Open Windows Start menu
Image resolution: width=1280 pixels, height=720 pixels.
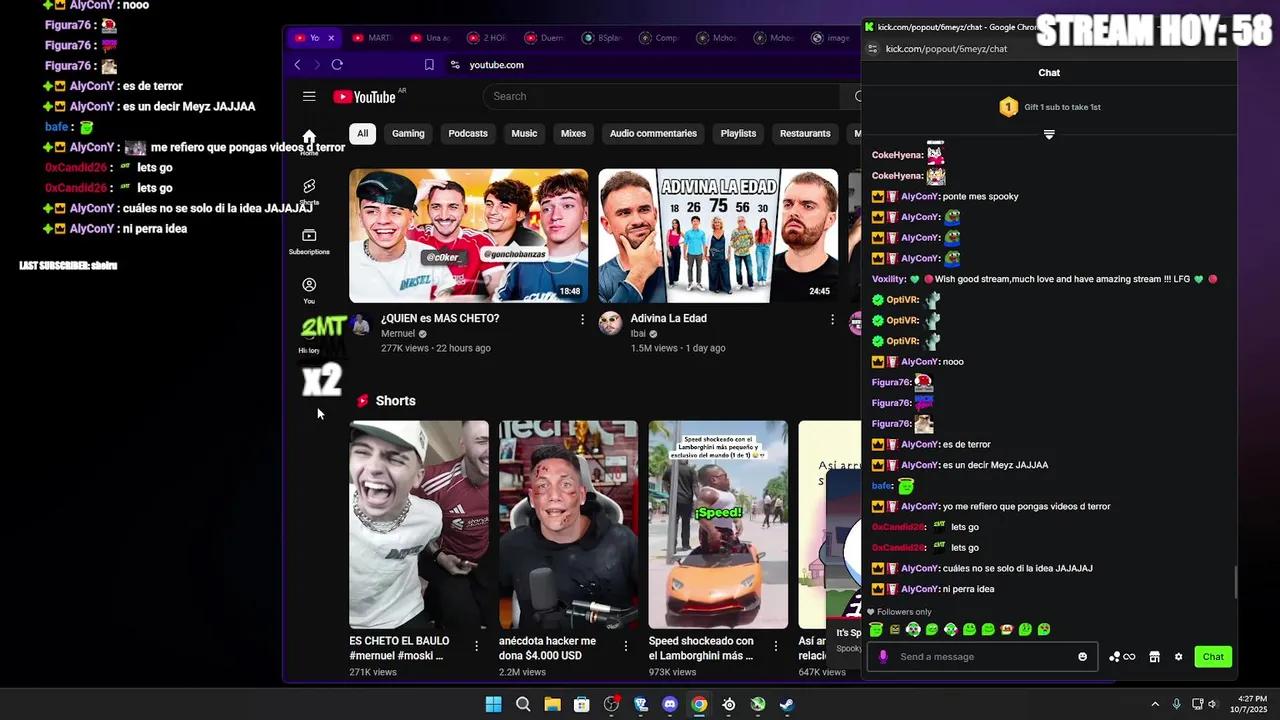[493, 705]
